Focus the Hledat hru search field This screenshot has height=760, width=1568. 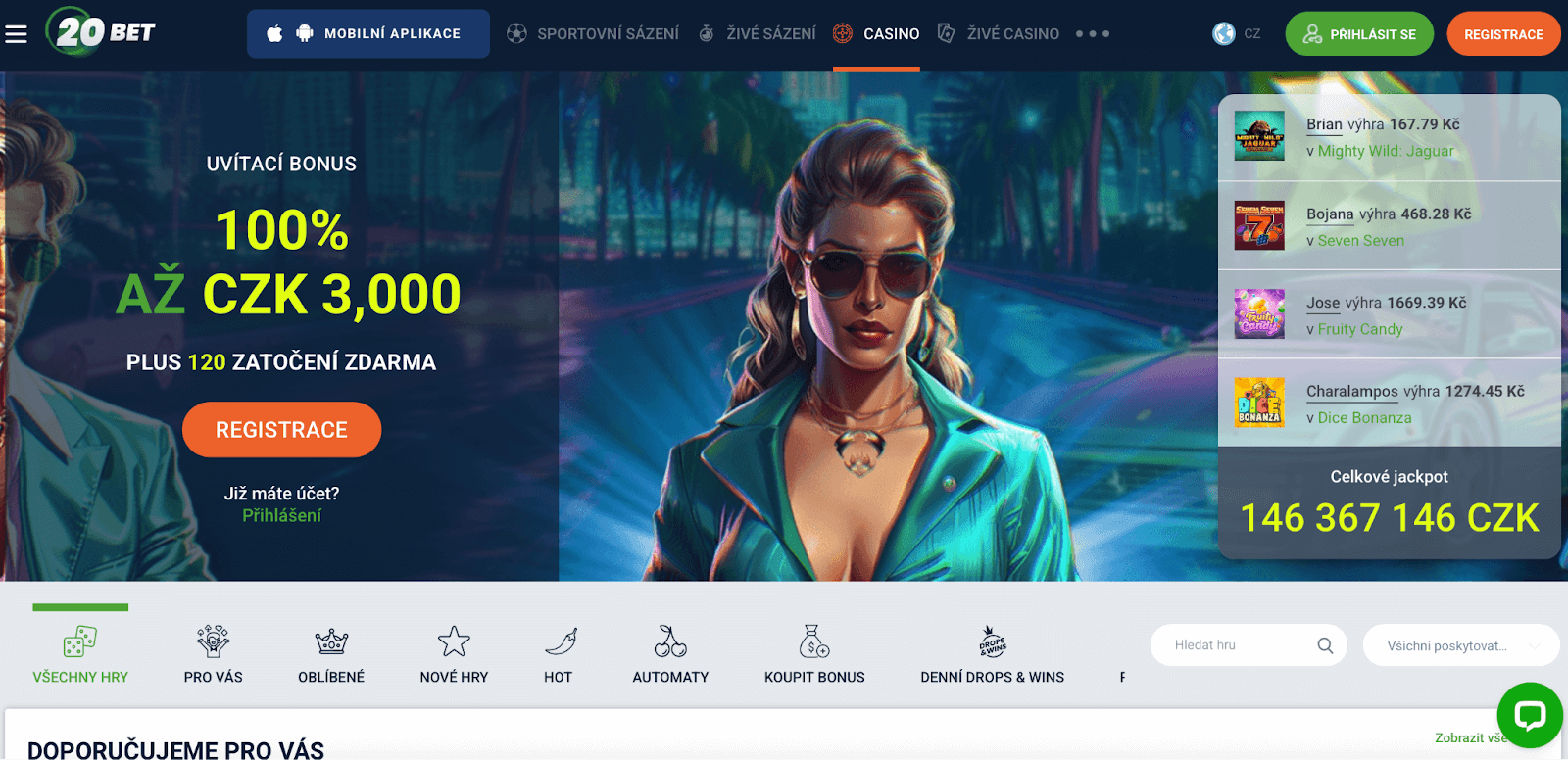click(1249, 645)
